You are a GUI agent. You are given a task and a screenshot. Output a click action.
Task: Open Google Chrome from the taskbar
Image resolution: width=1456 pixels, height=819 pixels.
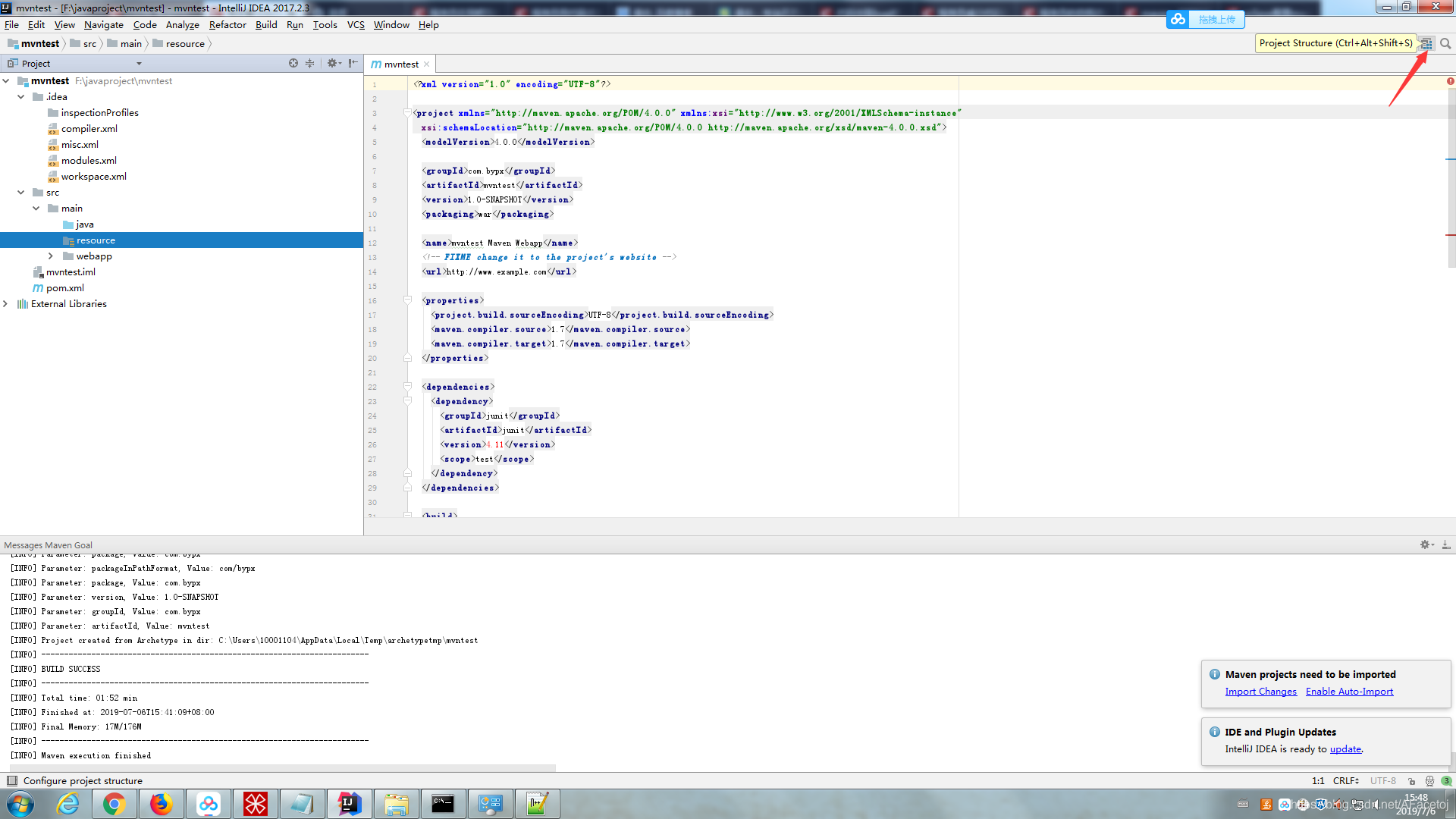click(115, 804)
